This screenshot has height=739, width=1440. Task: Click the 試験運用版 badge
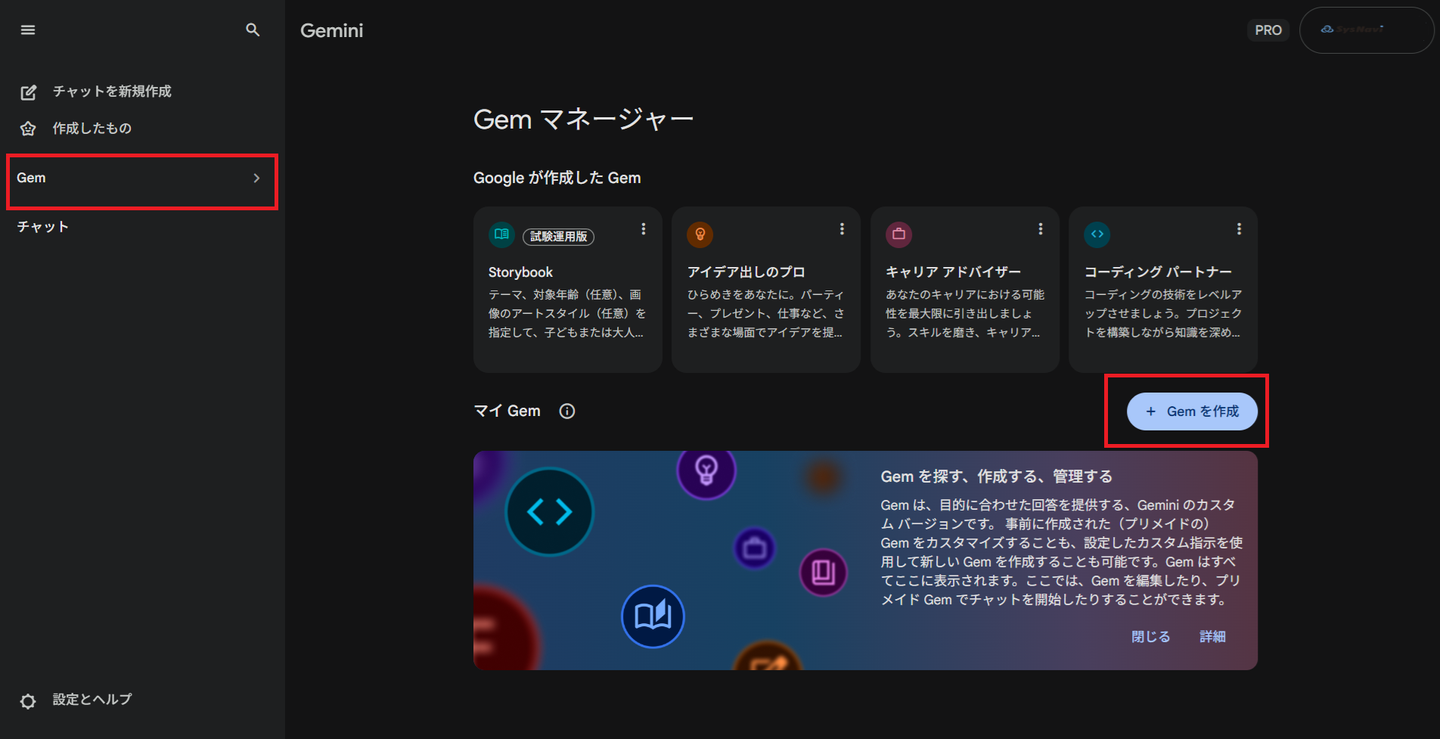click(x=558, y=237)
